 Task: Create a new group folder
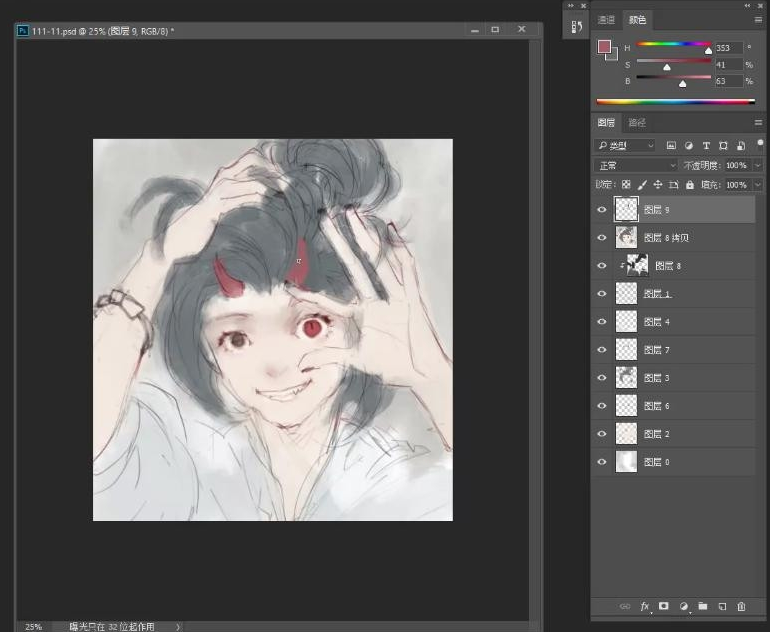702,606
